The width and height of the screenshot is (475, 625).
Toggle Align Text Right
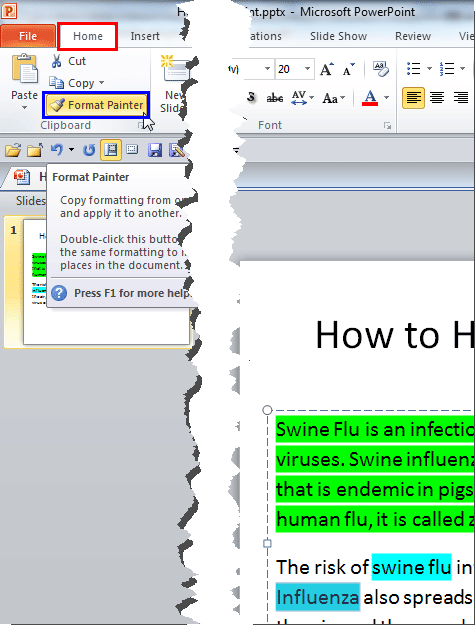coord(461,98)
